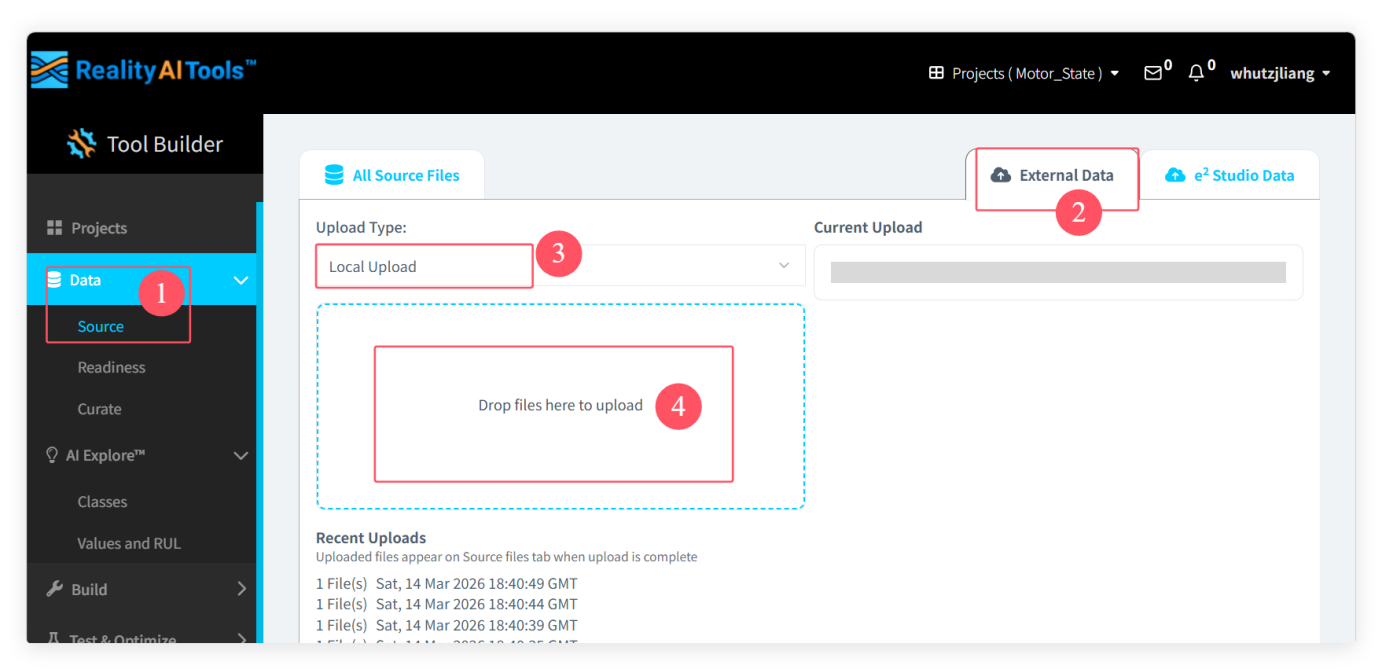
Task: Click the Projects sidebar grid icon
Action: [55, 228]
